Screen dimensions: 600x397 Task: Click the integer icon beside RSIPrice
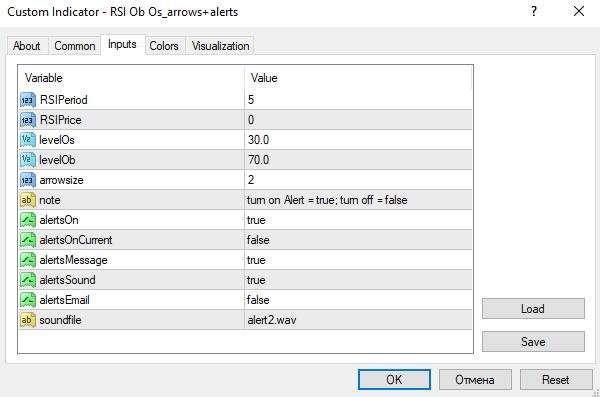click(x=28, y=120)
